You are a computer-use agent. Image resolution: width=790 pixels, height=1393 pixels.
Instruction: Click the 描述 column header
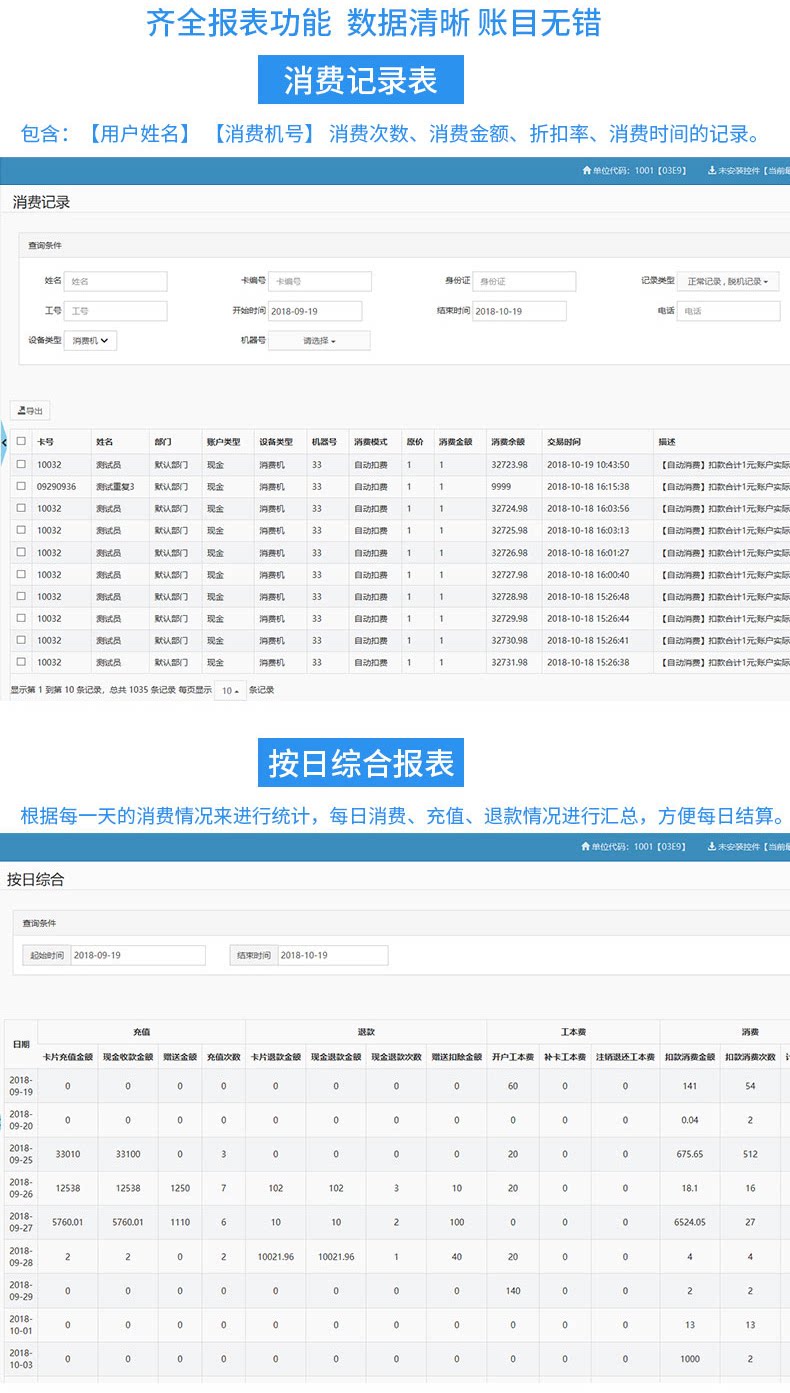coord(667,441)
